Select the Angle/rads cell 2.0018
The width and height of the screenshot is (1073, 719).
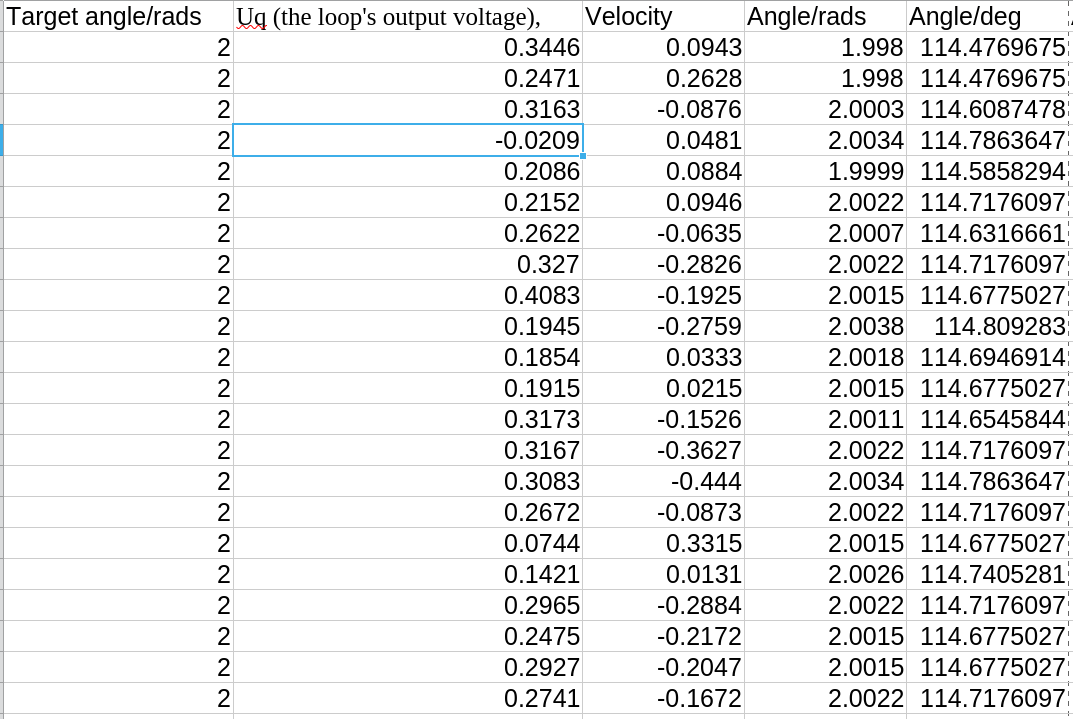(x=825, y=357)
